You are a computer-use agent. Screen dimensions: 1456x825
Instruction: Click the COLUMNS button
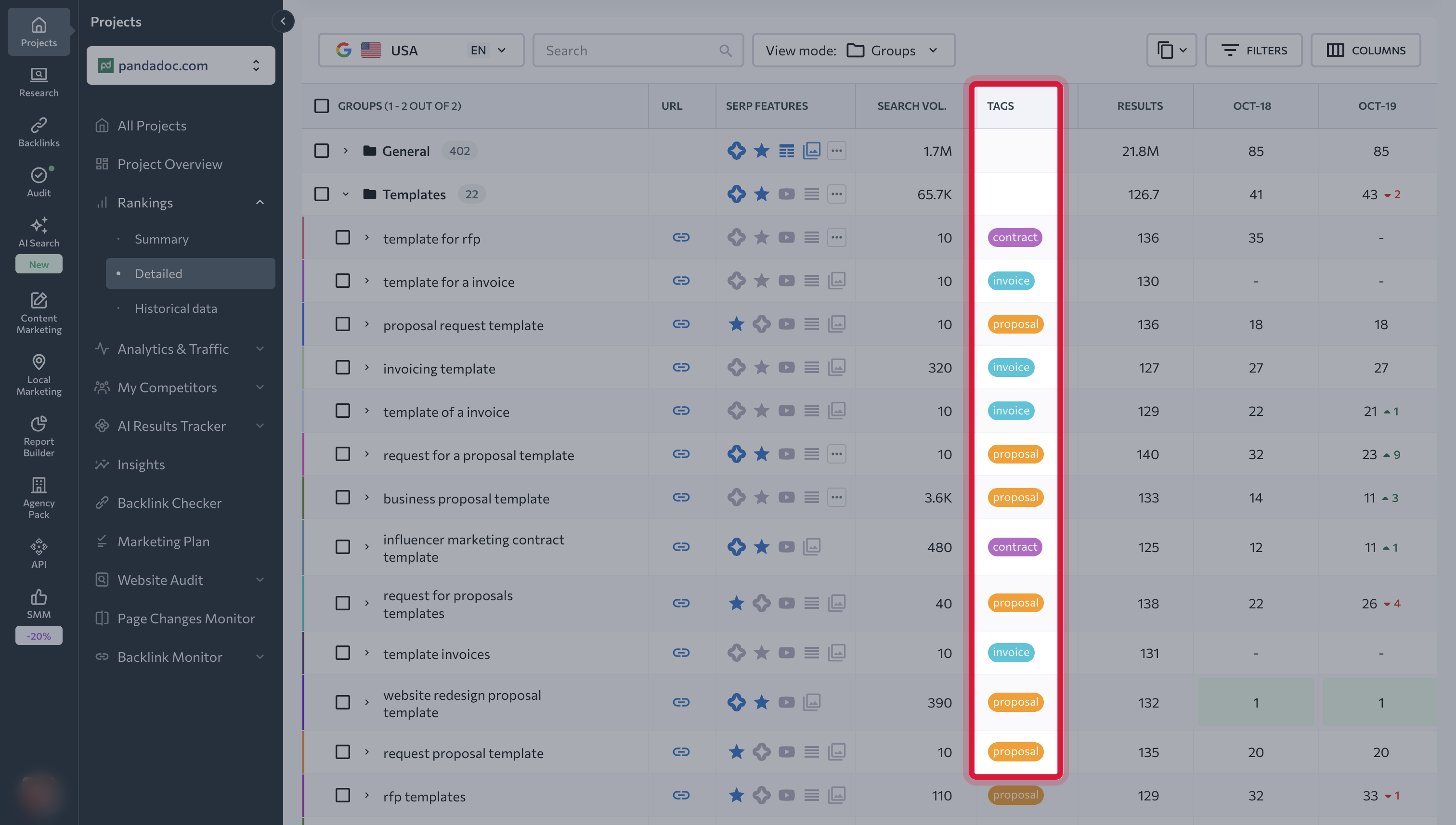tap(1365, 51)
